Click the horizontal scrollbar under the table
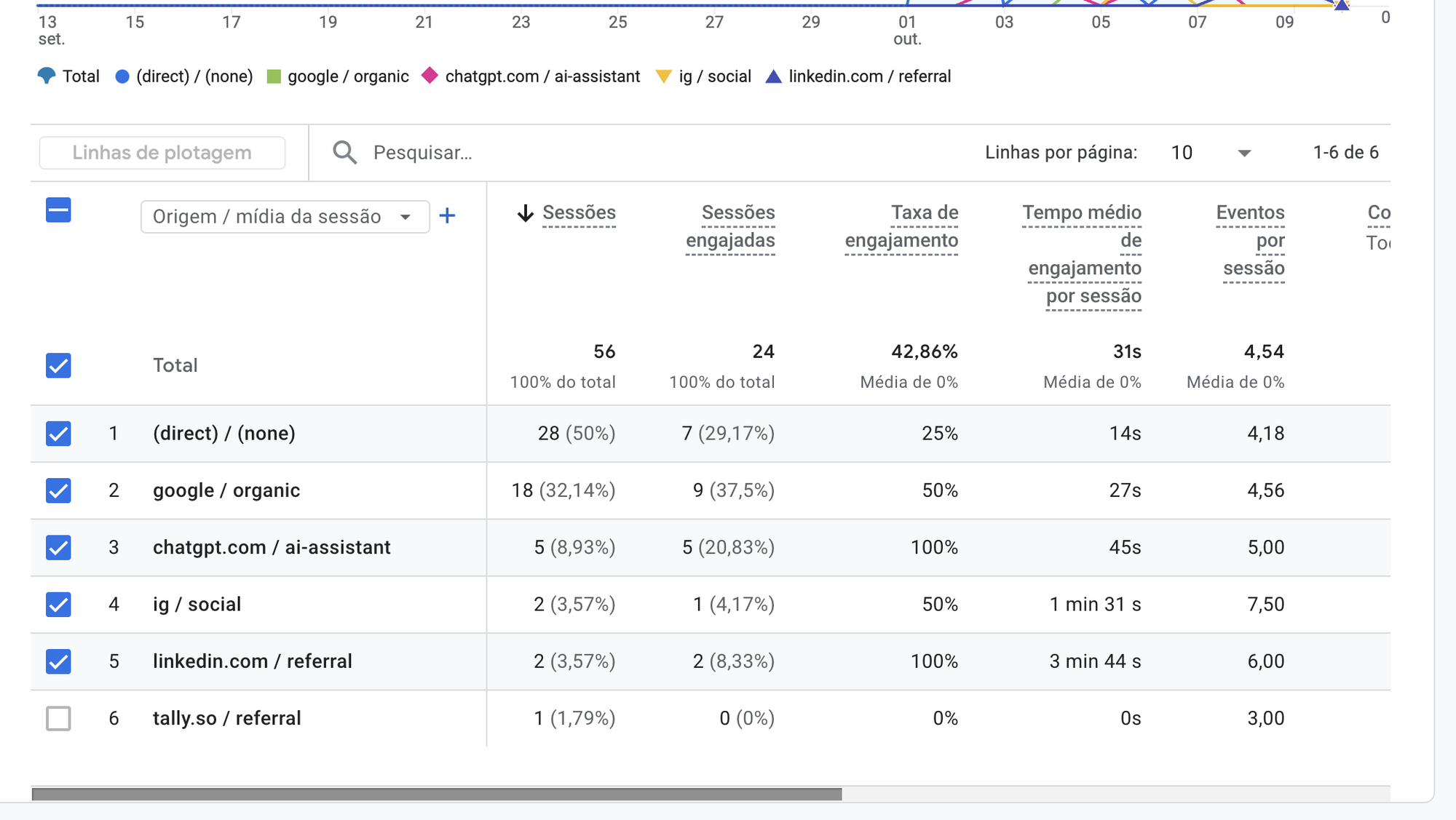 (437, 795)
